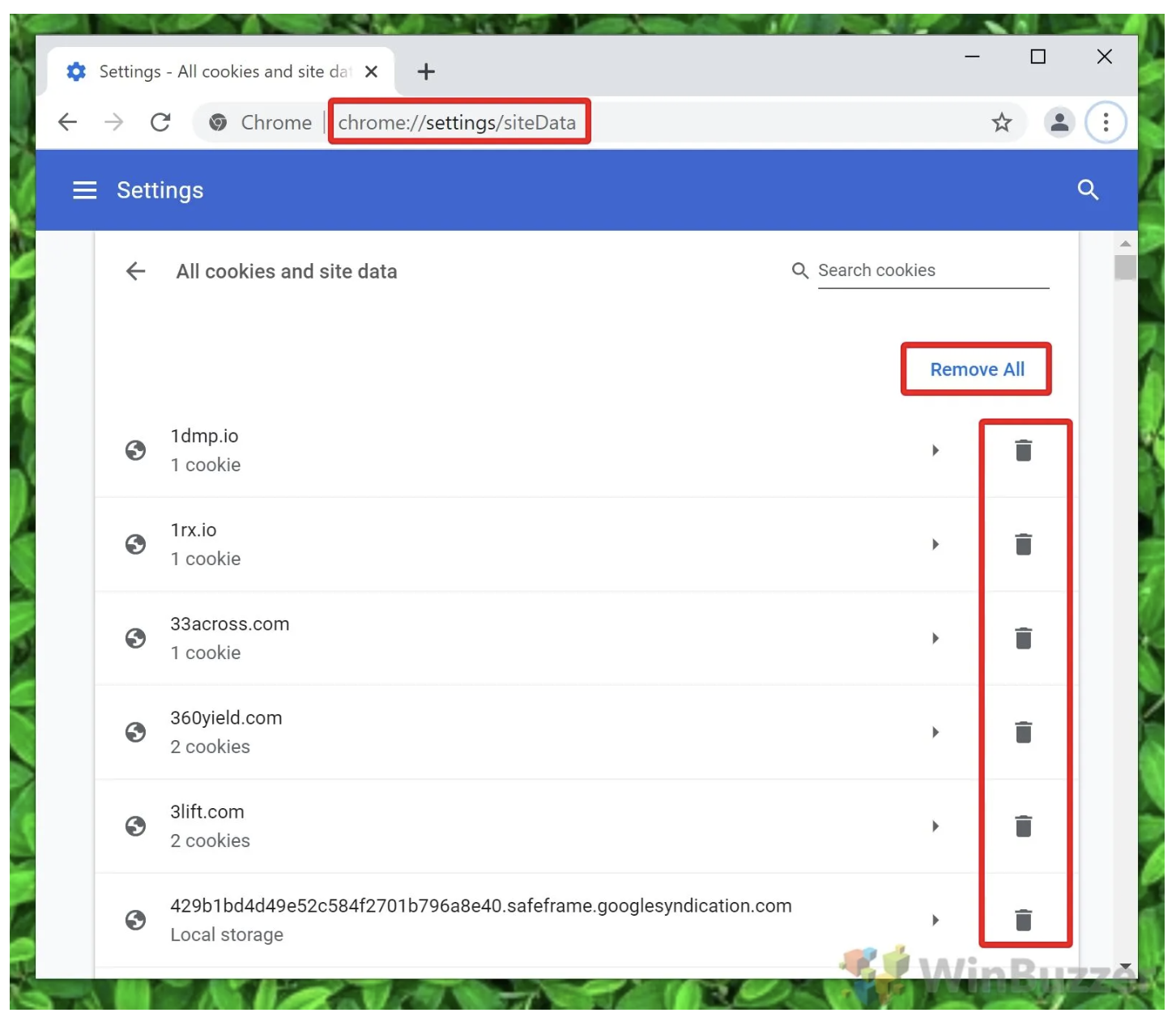Close the Settings tab

click(372, 71)
